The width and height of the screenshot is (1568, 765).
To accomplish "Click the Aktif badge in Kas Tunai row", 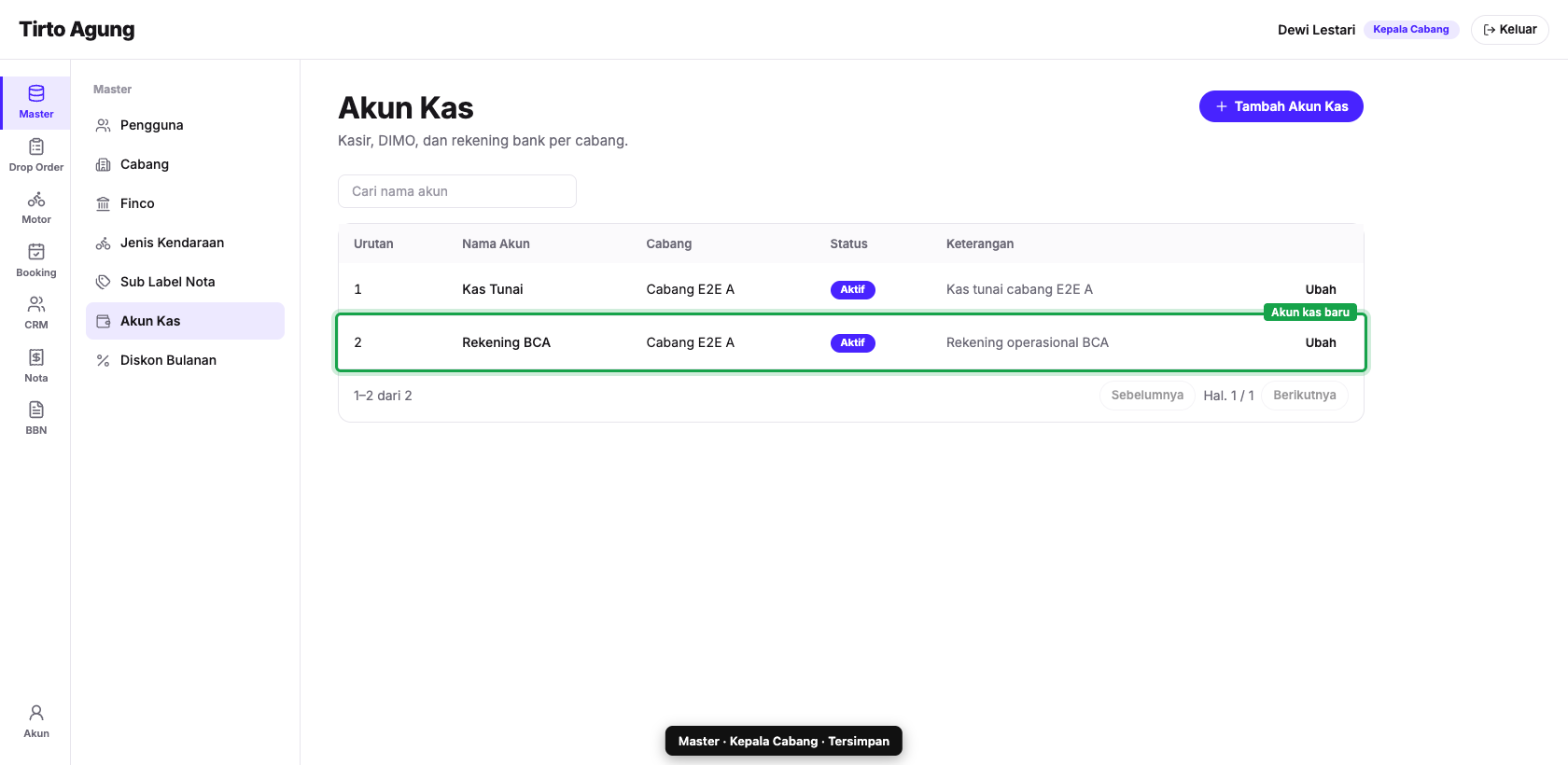I will [853, 289].
